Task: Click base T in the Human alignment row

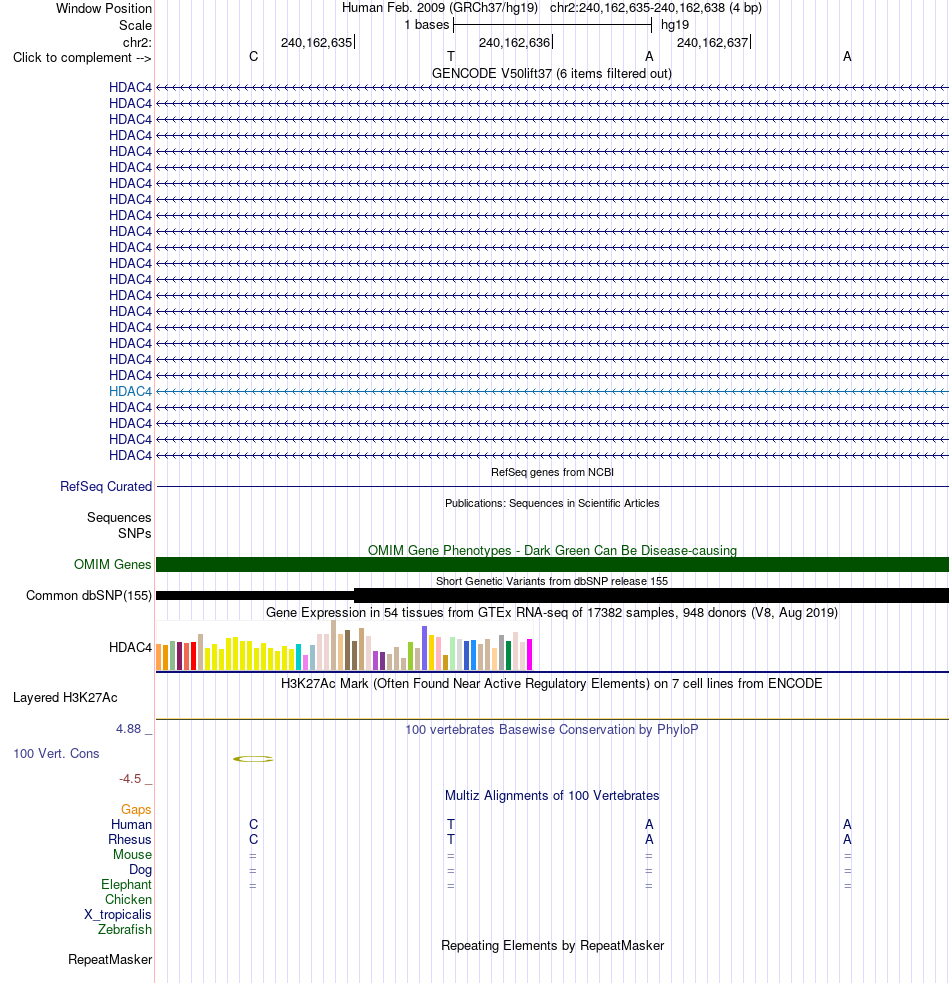Action: pyautogui.click(x=451, y=824)
